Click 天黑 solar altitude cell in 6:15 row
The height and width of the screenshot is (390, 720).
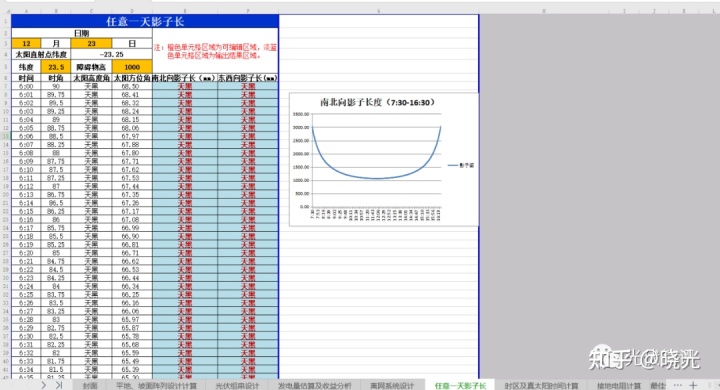point(91,211)
